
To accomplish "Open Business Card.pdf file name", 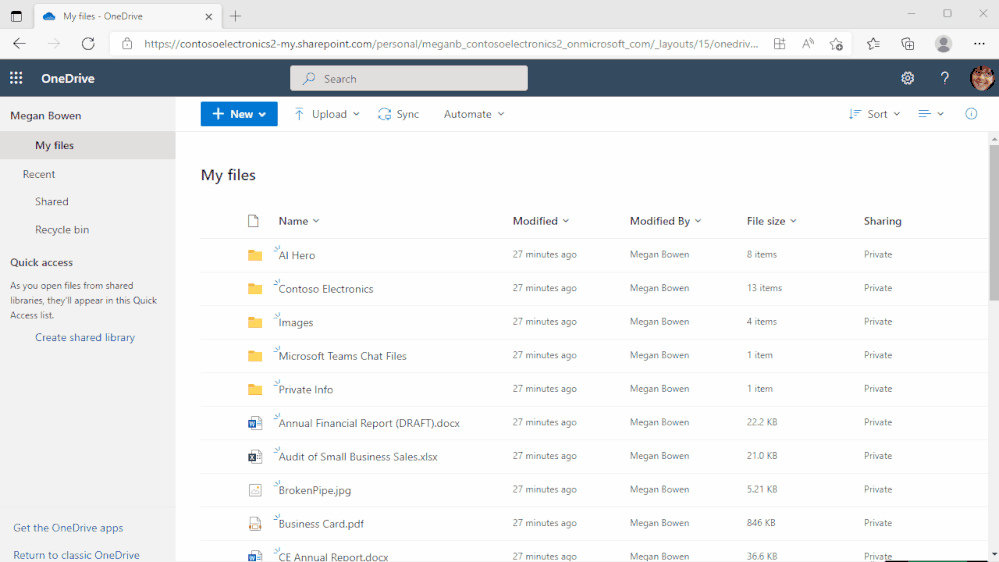I will (321, 524).
